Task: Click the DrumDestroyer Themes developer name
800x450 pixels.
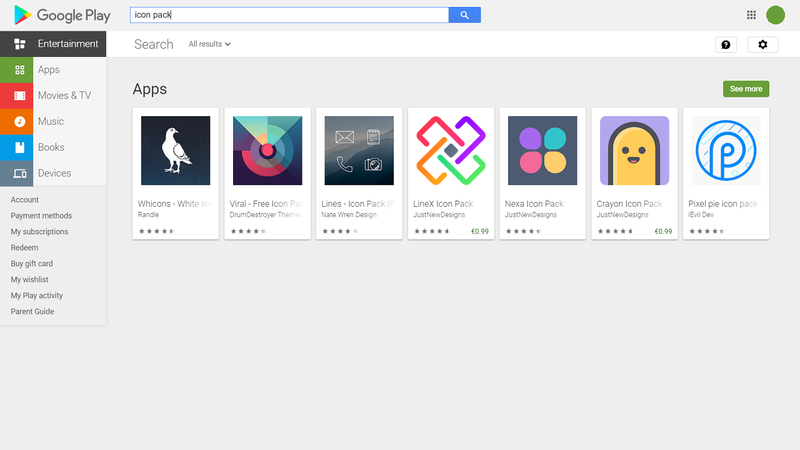Action: pos(266,215)
